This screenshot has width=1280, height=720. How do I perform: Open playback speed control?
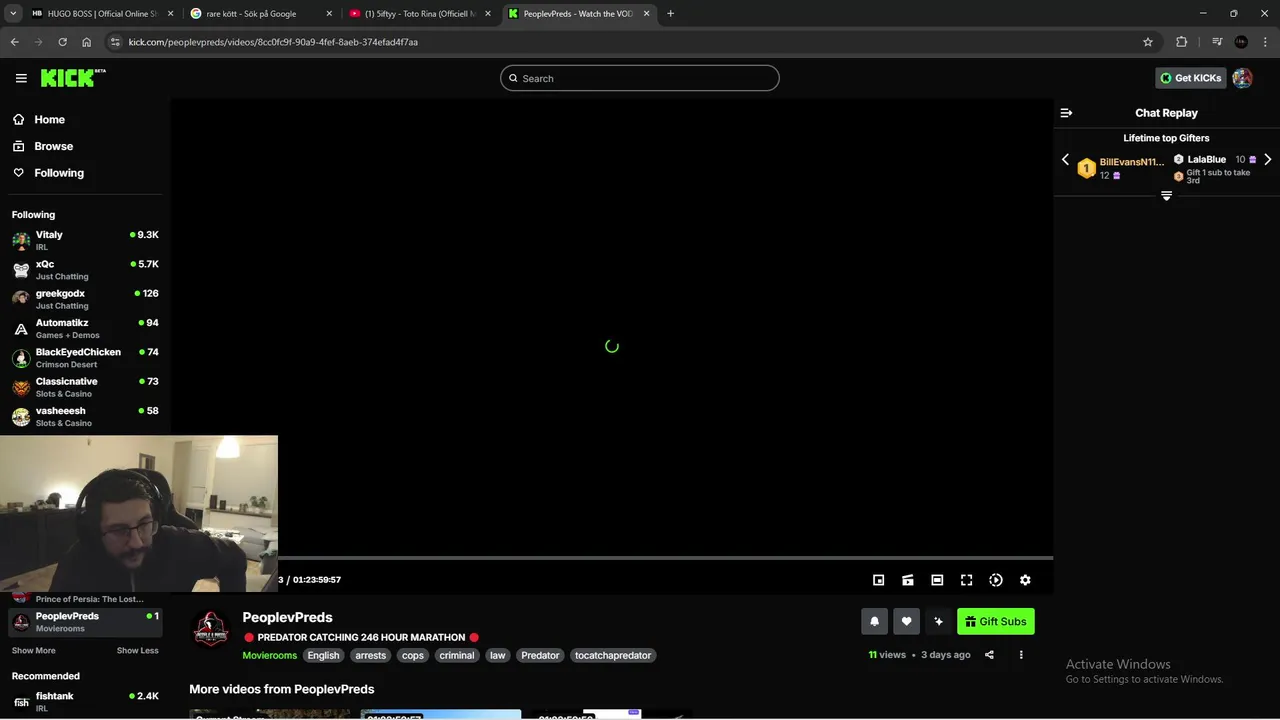(996, 580)
